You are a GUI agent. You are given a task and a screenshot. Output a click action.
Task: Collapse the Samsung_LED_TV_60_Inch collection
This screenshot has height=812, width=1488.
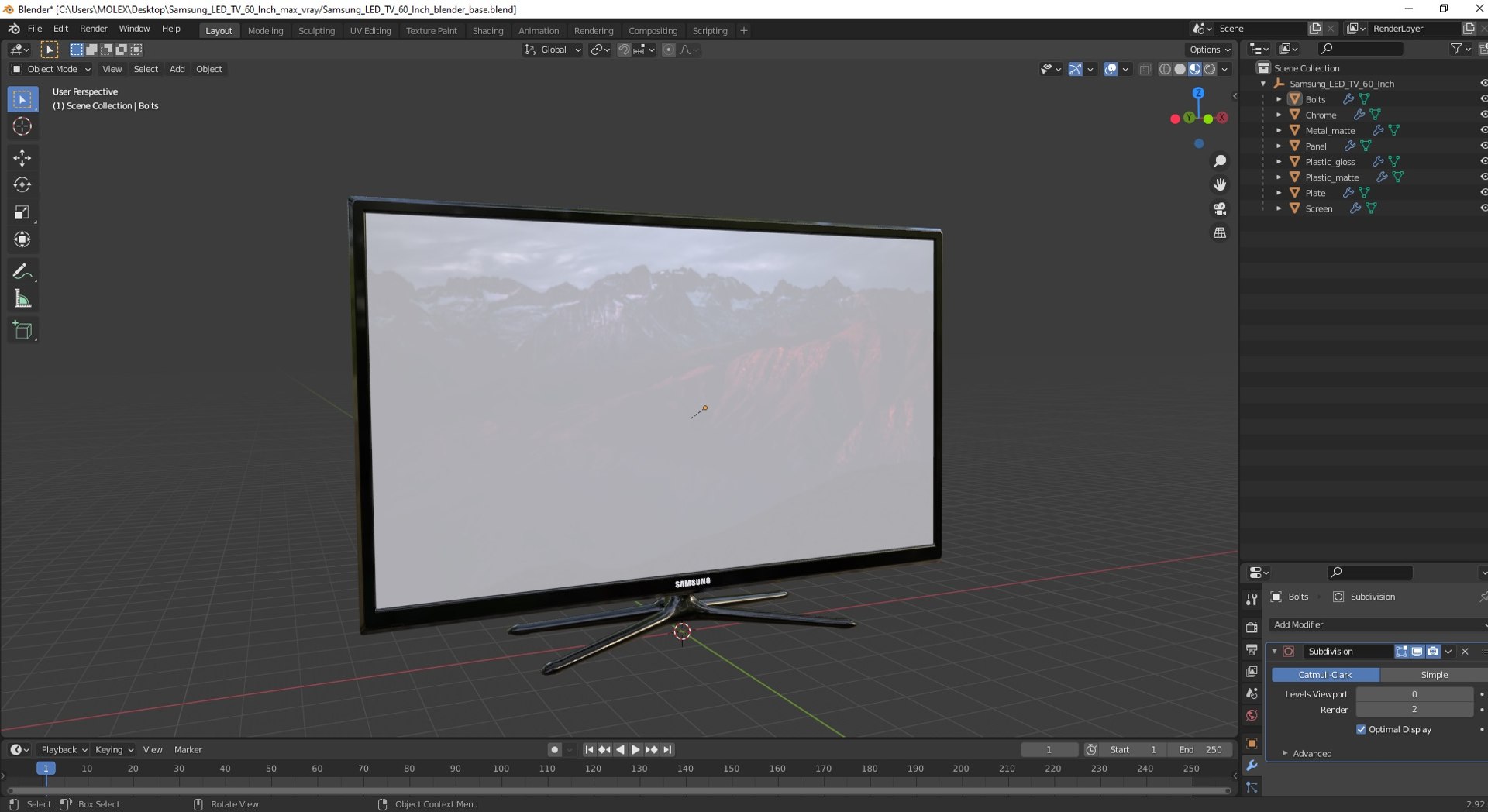1263,84
